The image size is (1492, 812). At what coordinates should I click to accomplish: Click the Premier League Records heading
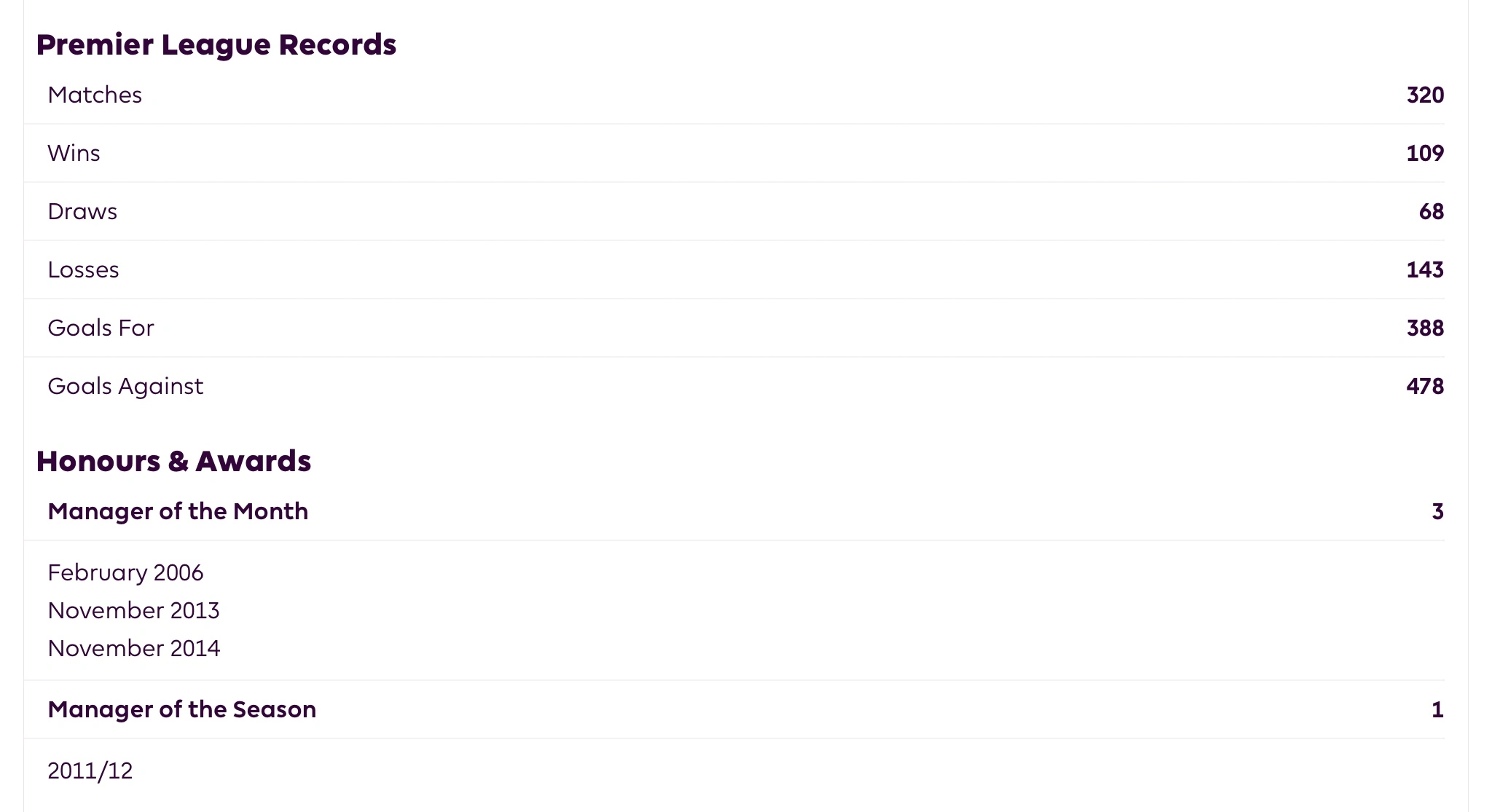(216, 45)
